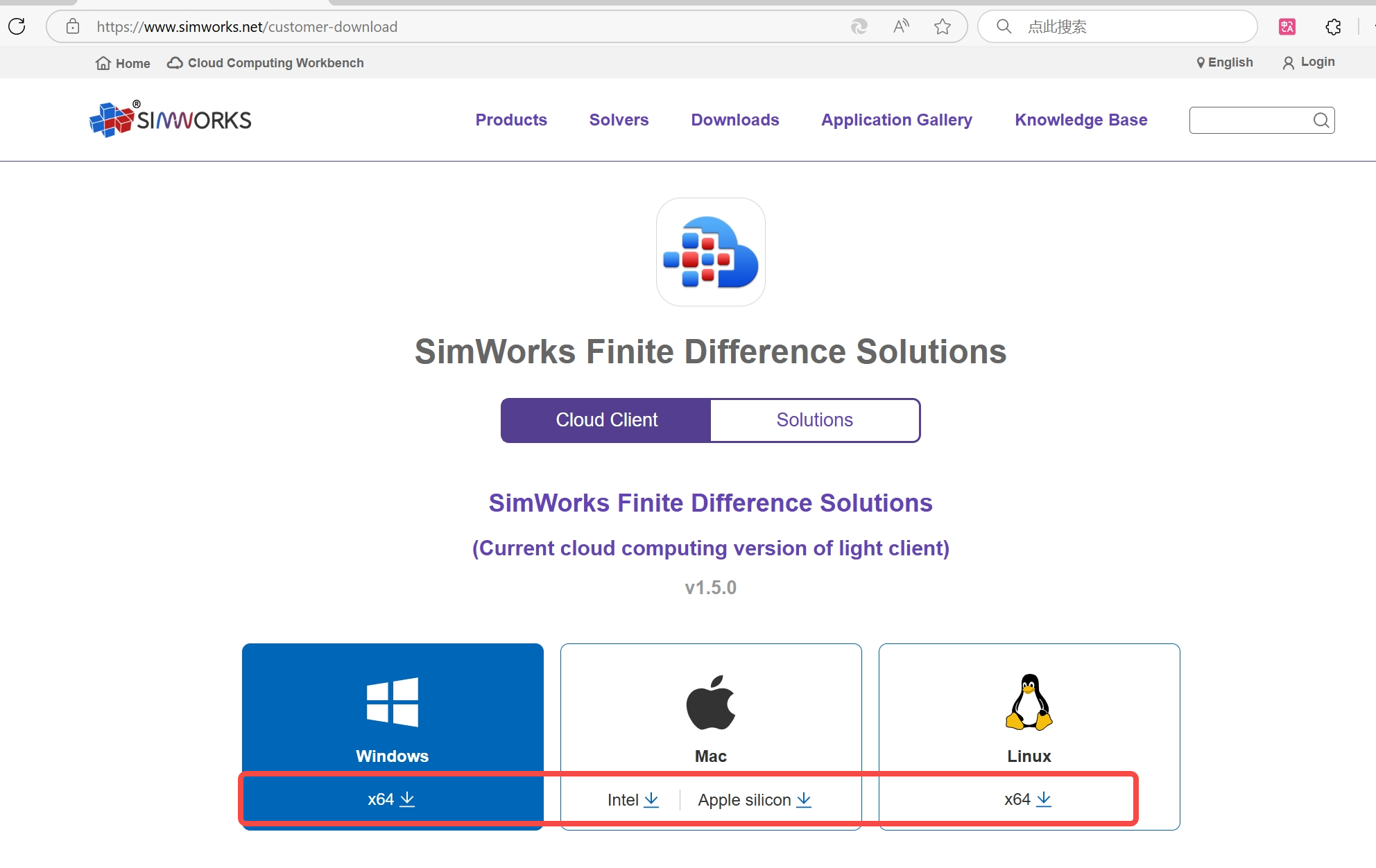Screen dimensions: 1376x868
Task: Switch to the Solutions tab
Action: pos(815,420)
